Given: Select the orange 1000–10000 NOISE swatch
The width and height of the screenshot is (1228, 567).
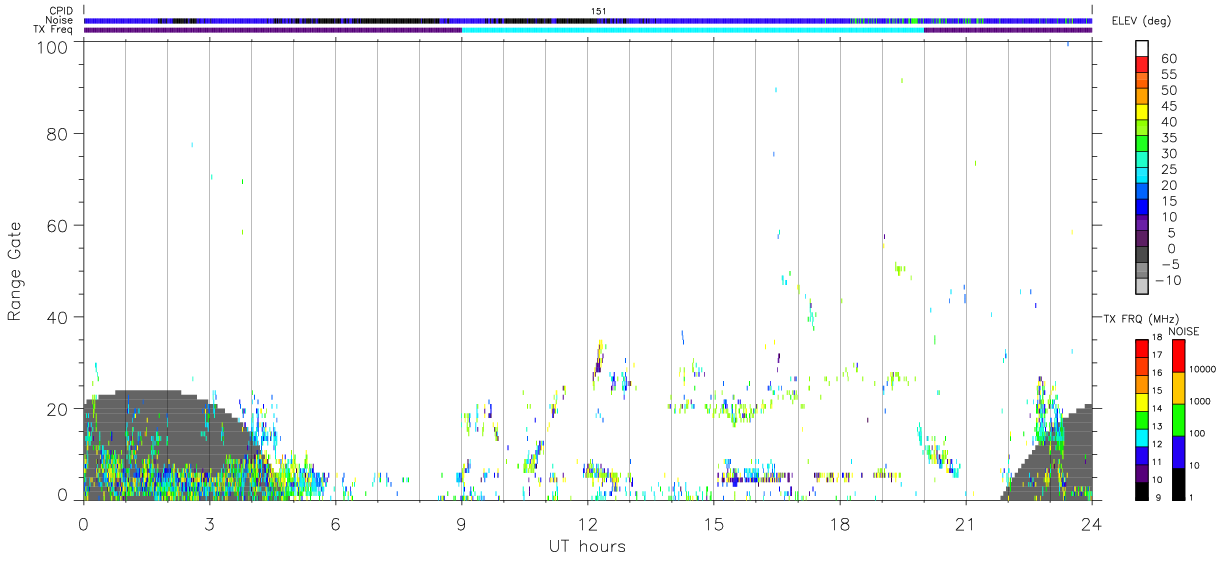Looking at the screenshot, I should 1177,388.
